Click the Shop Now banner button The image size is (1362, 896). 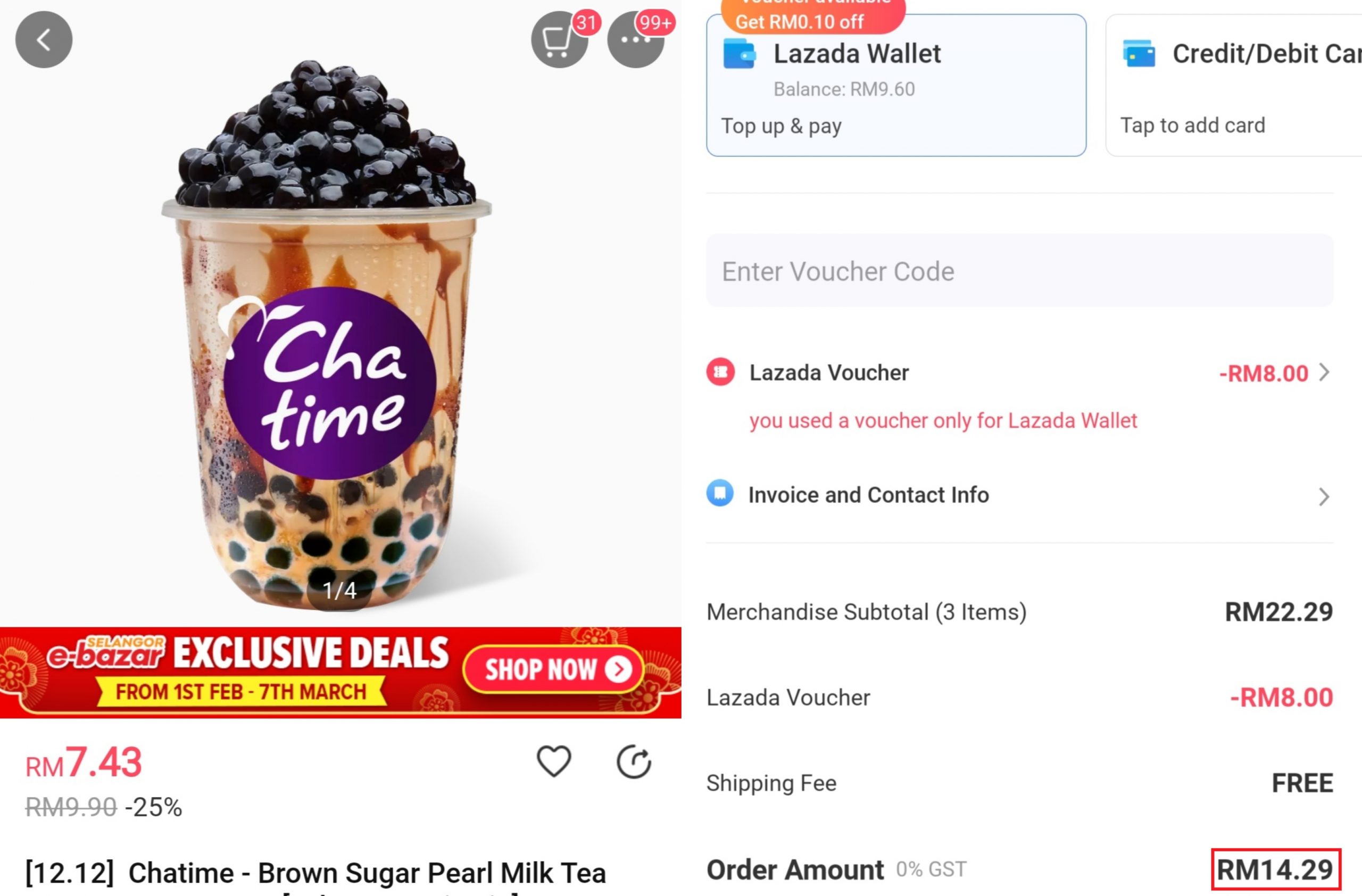click(554, 669)
